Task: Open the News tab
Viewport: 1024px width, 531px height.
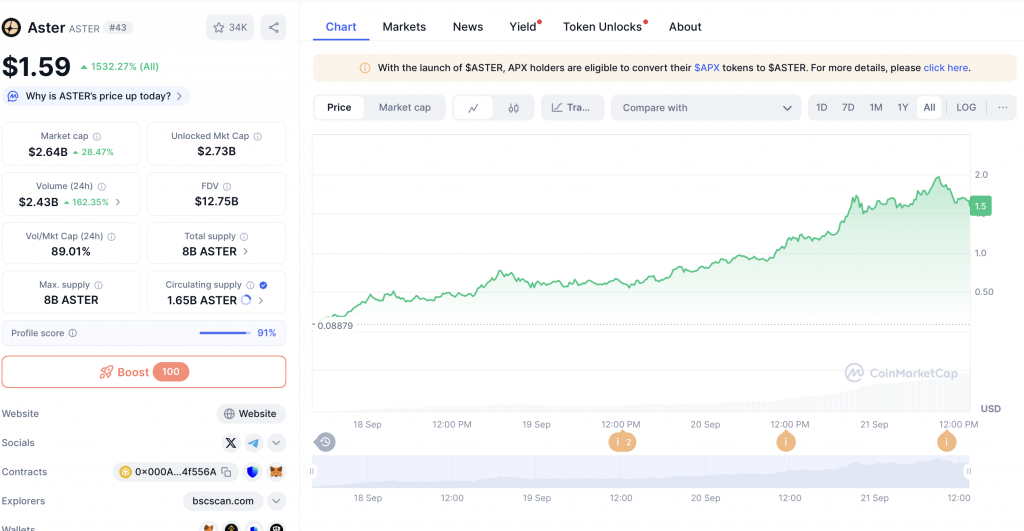Action: coord(468,27)
